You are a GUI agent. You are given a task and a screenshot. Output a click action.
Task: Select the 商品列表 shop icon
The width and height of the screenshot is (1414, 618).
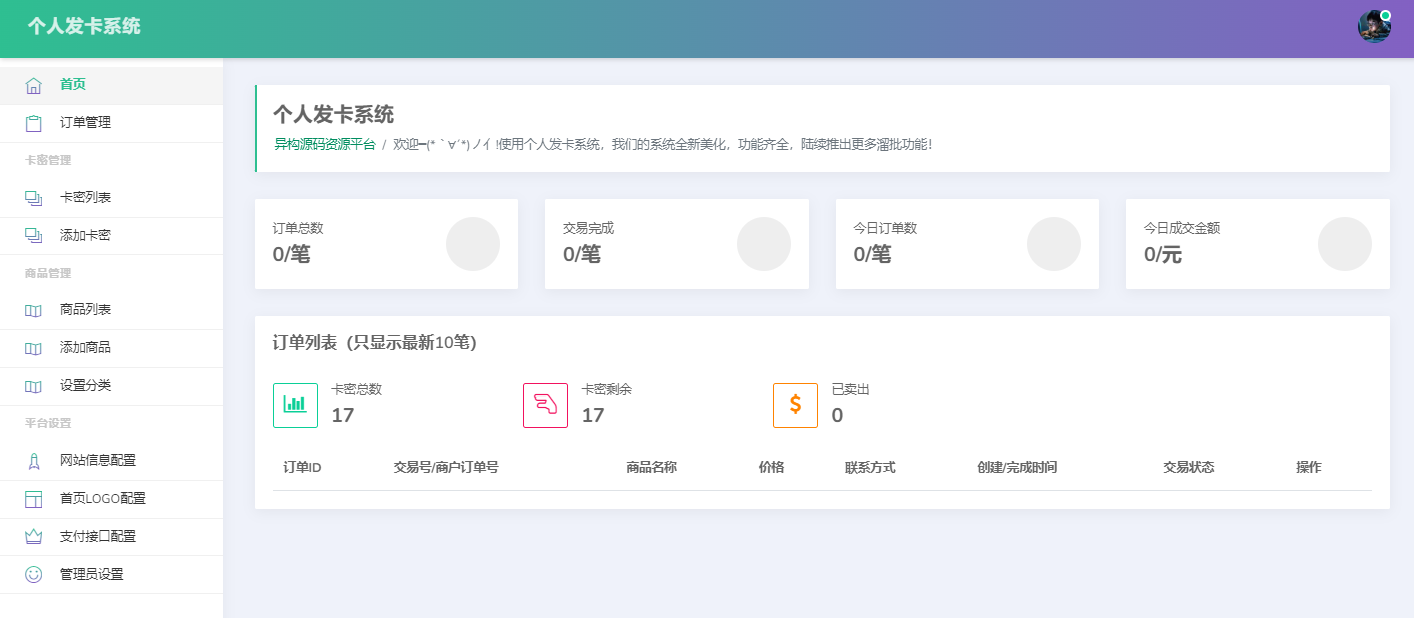pyautogui.click(x=35, y=310)
